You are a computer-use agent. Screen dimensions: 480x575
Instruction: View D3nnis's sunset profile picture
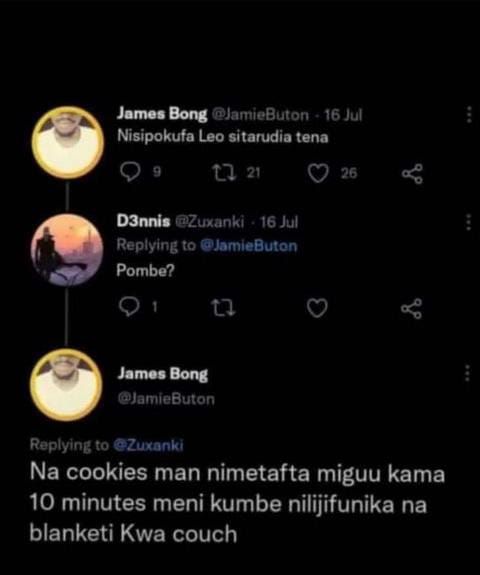(x=67, y=250)
